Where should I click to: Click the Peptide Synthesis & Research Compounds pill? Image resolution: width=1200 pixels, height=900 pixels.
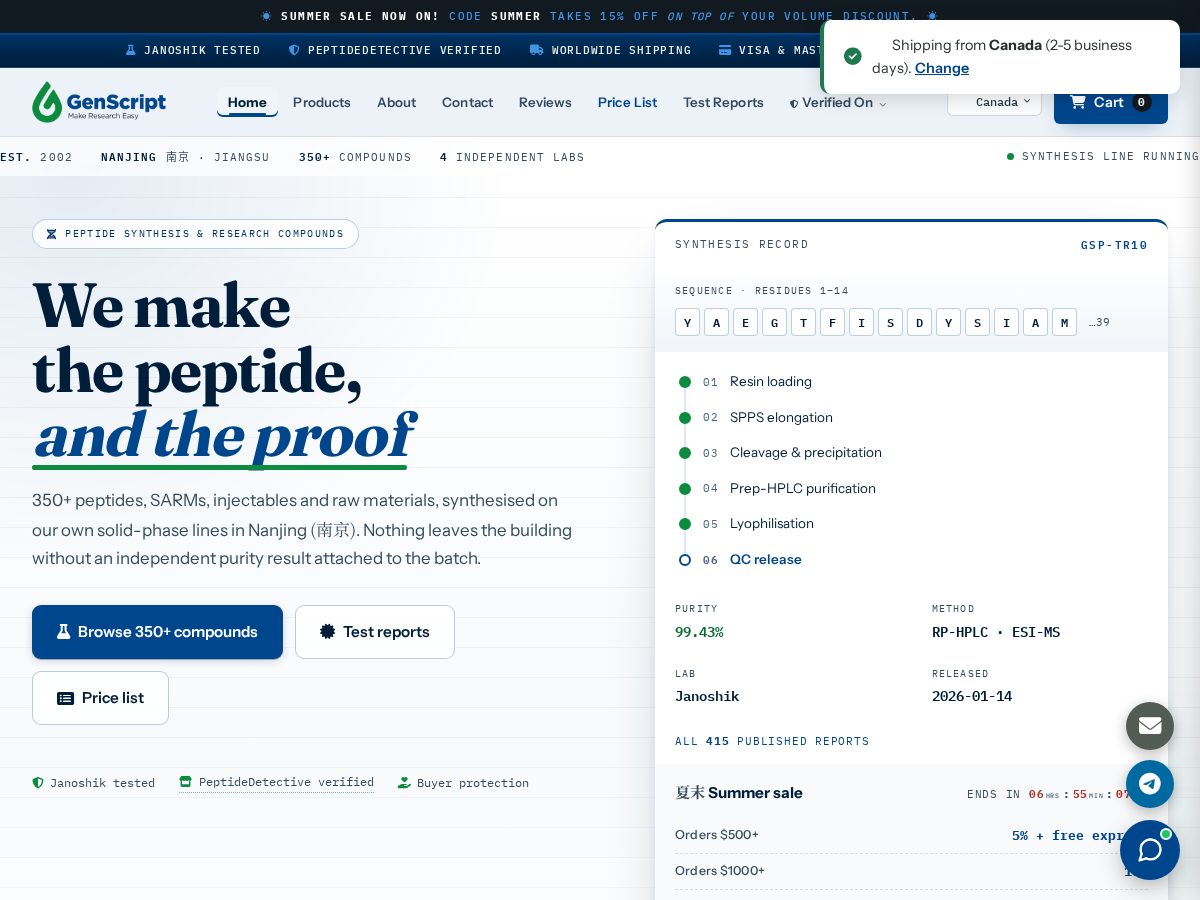pyautogui.click(x=195, y=234)
